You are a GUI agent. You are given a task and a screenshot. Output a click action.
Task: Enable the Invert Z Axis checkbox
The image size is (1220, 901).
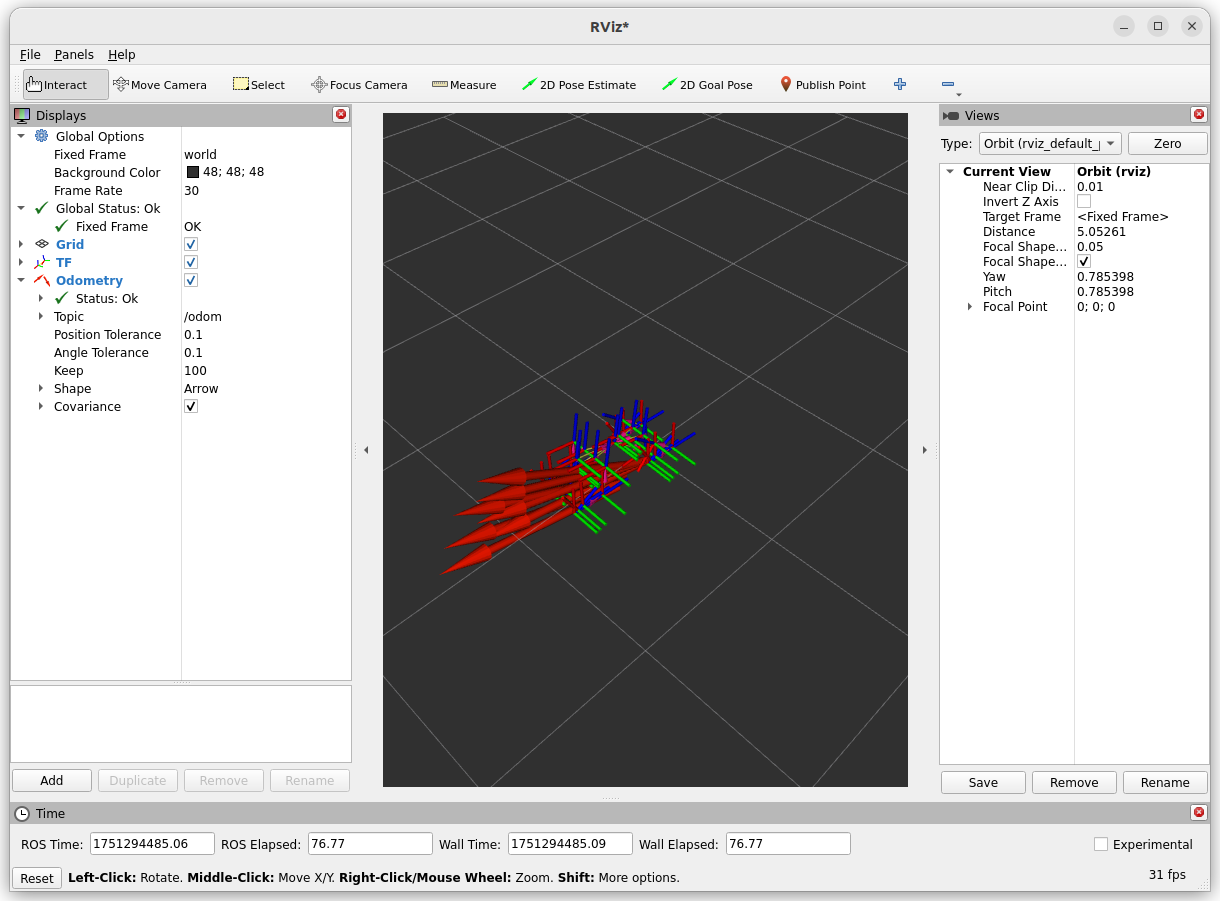[1084, 201]
